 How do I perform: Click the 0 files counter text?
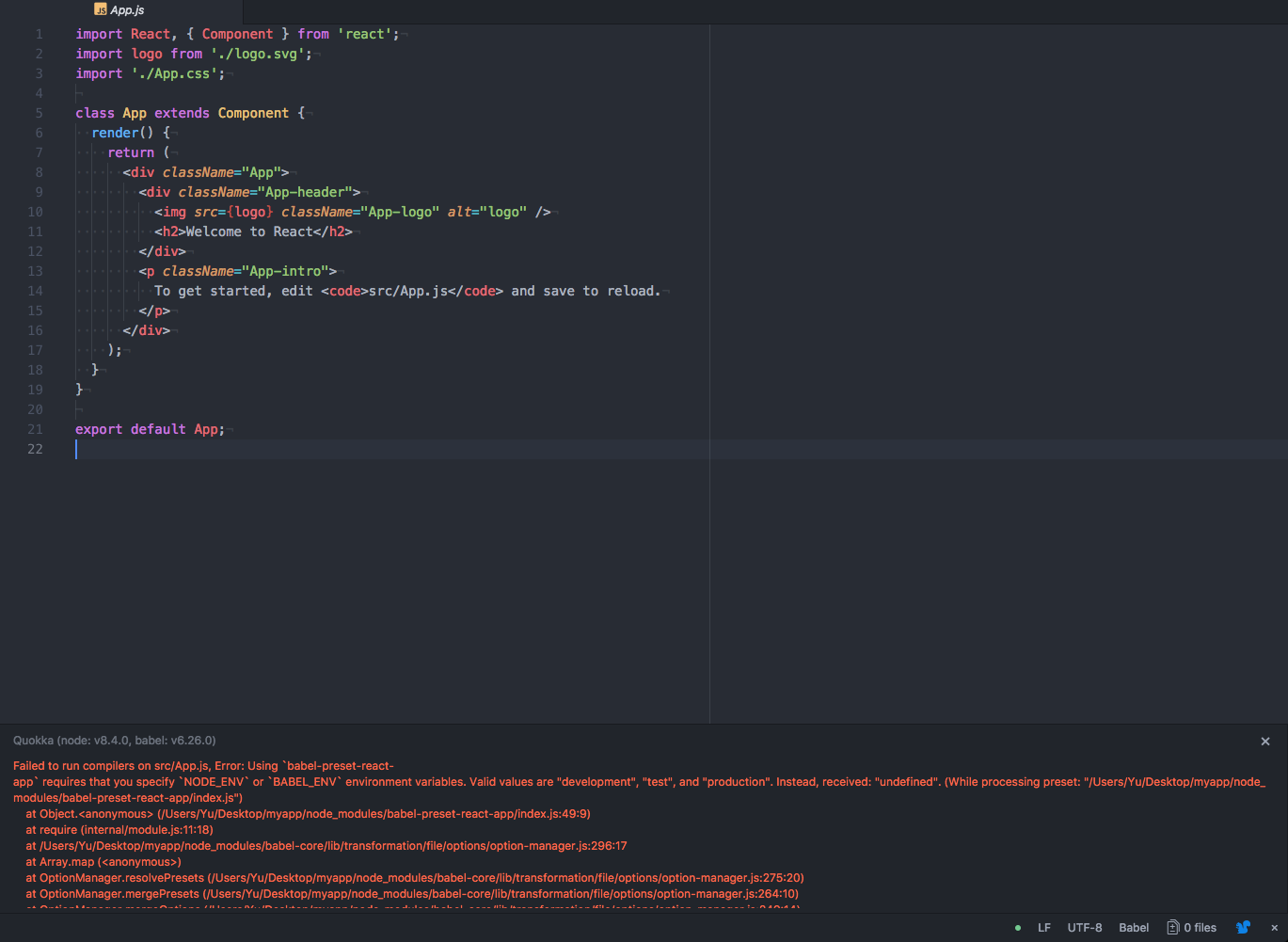click(x=1201, y=927)
